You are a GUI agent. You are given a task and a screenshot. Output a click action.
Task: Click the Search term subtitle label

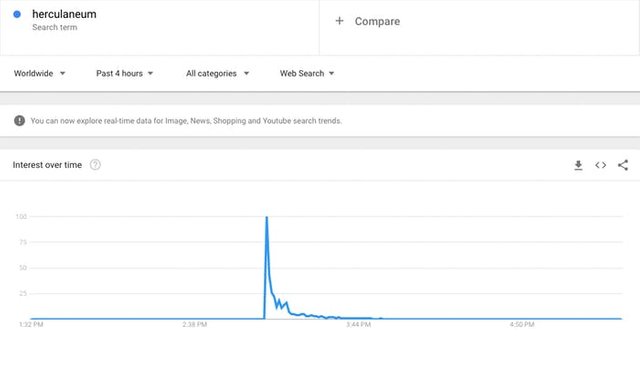[x=55, y=27]
